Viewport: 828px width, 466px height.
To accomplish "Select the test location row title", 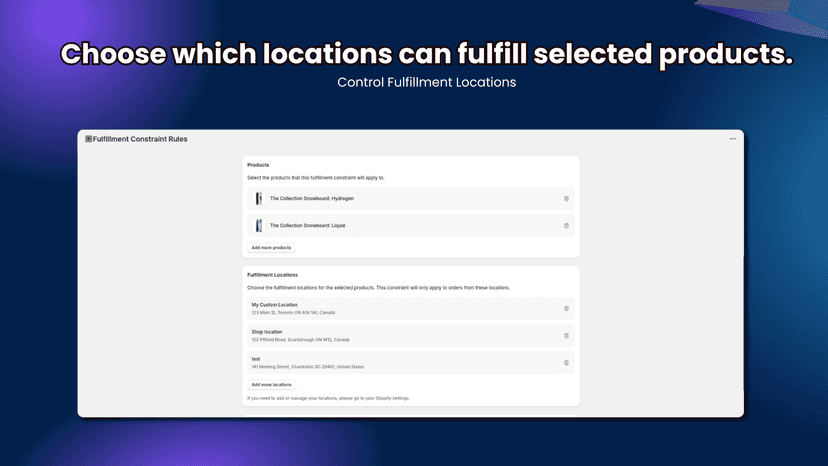I will [256, 359].
